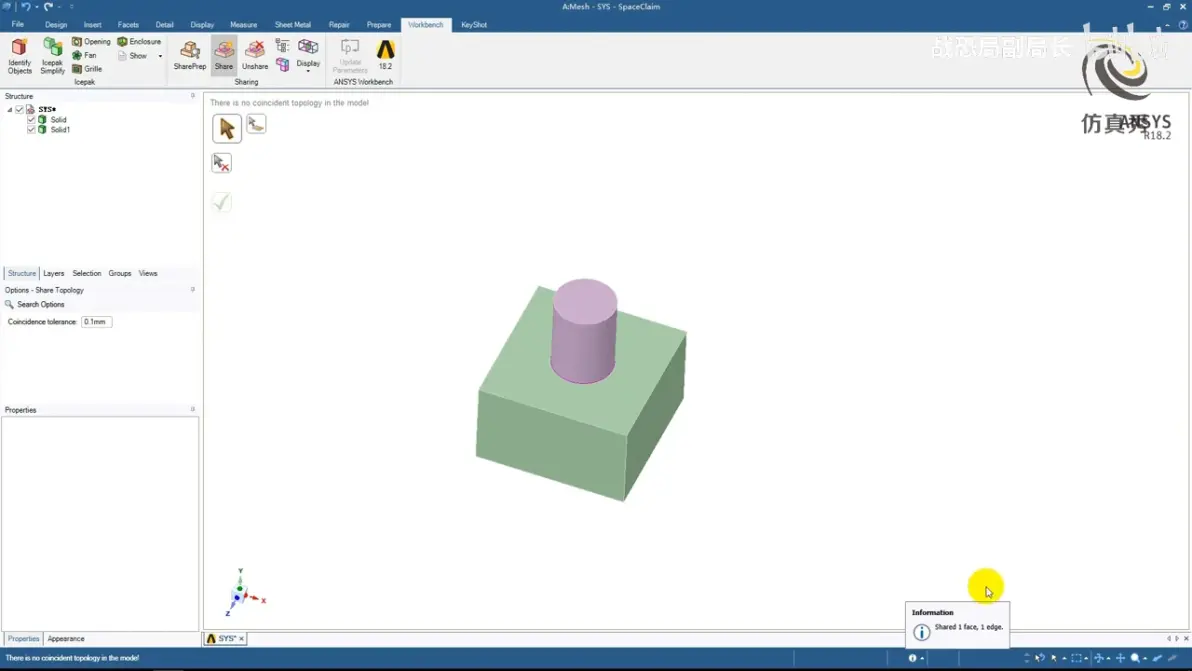1192x671 pixels.
Task: Open the Show dropdown arrow
Action: 160,56
